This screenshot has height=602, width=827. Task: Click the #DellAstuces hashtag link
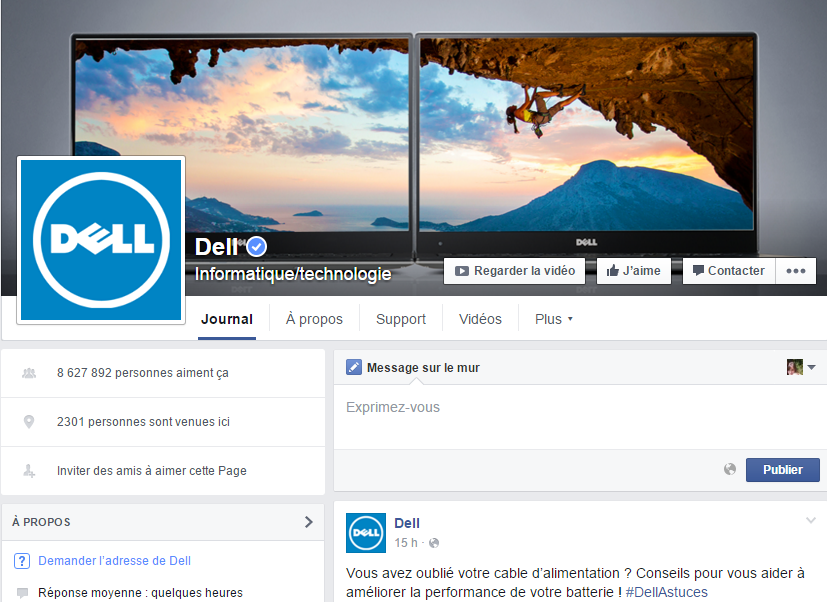(666, 592)
